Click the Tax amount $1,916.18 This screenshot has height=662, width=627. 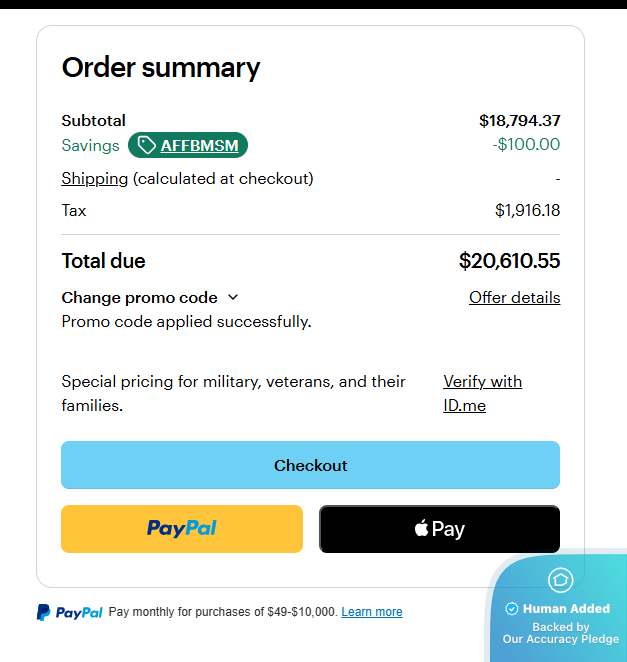527,210
